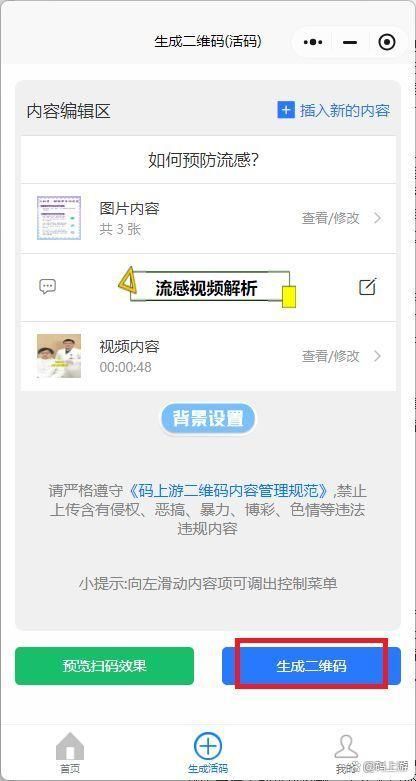The image size is (416, 781).
Task: Tap the circular target close icon
Action: [387, 42]
